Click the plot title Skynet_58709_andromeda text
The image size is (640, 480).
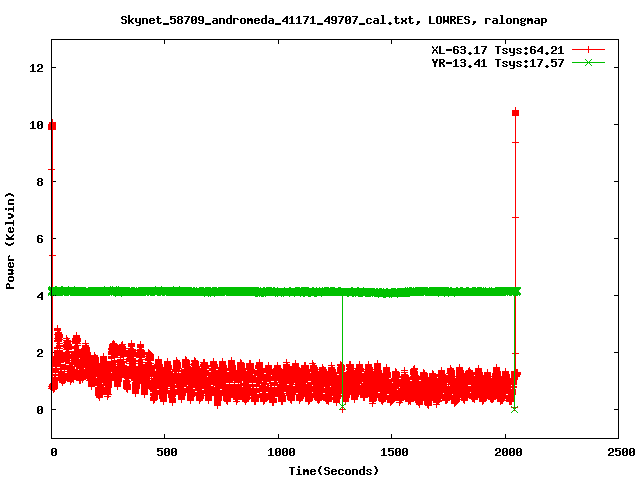pos(333,20)
